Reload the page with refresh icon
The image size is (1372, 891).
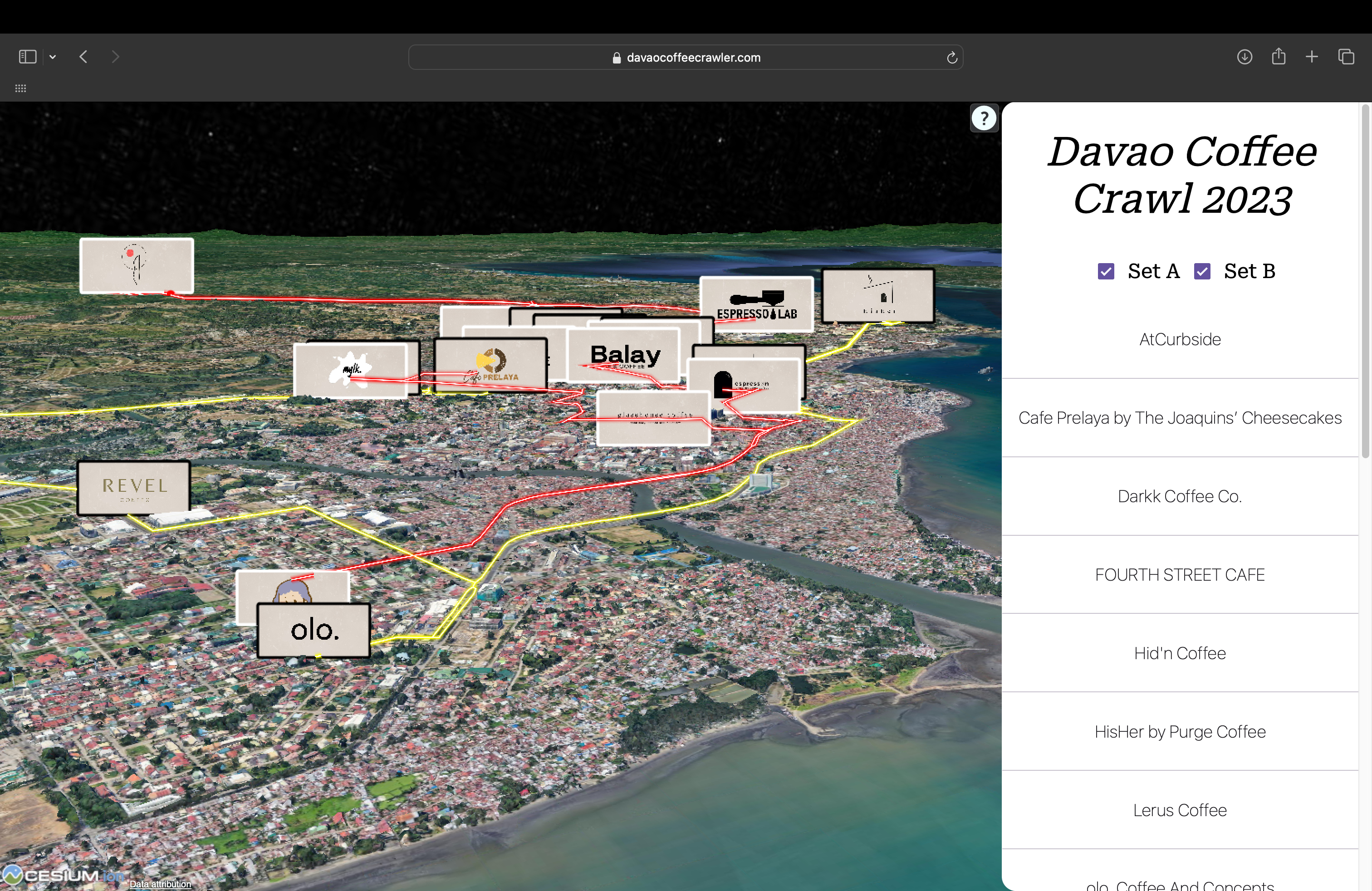[952, 58]
